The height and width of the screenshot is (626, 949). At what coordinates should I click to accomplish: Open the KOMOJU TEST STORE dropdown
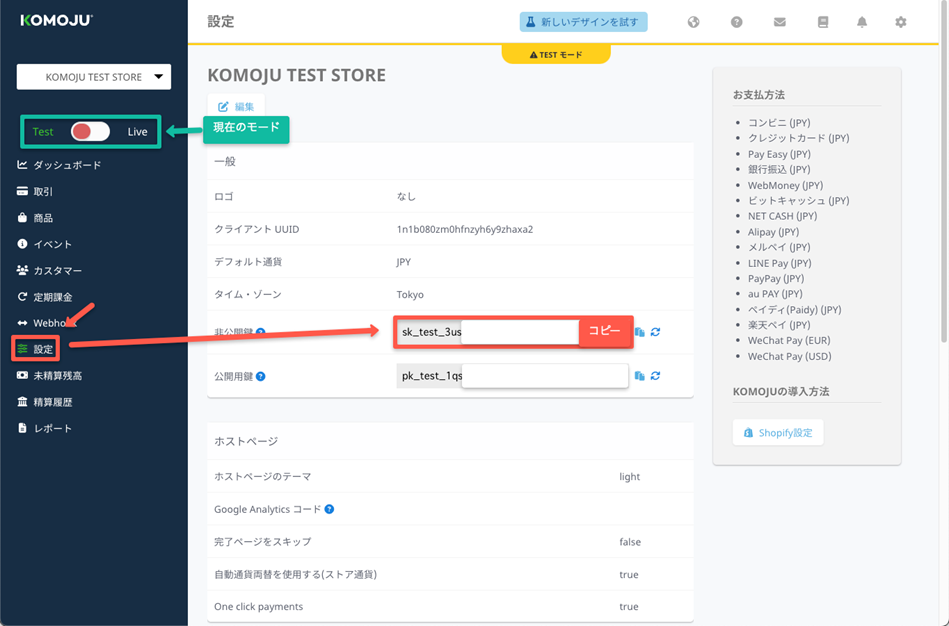tap(94, 77)
